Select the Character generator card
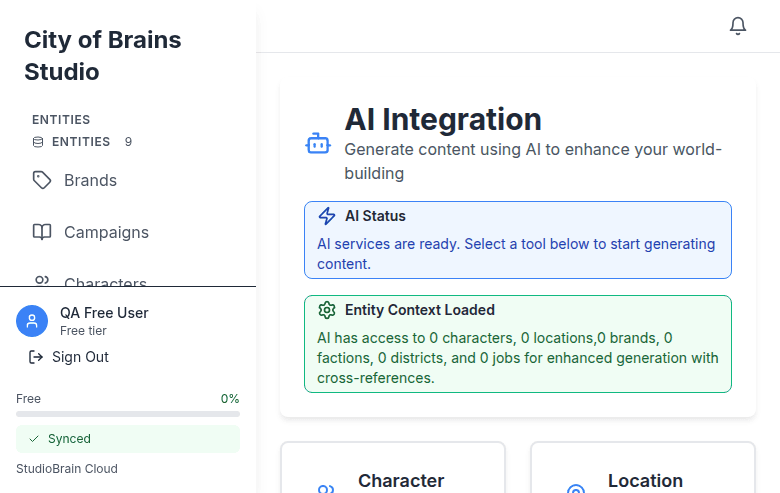This screenshot has width=780, height=493. tap(393, 468)
